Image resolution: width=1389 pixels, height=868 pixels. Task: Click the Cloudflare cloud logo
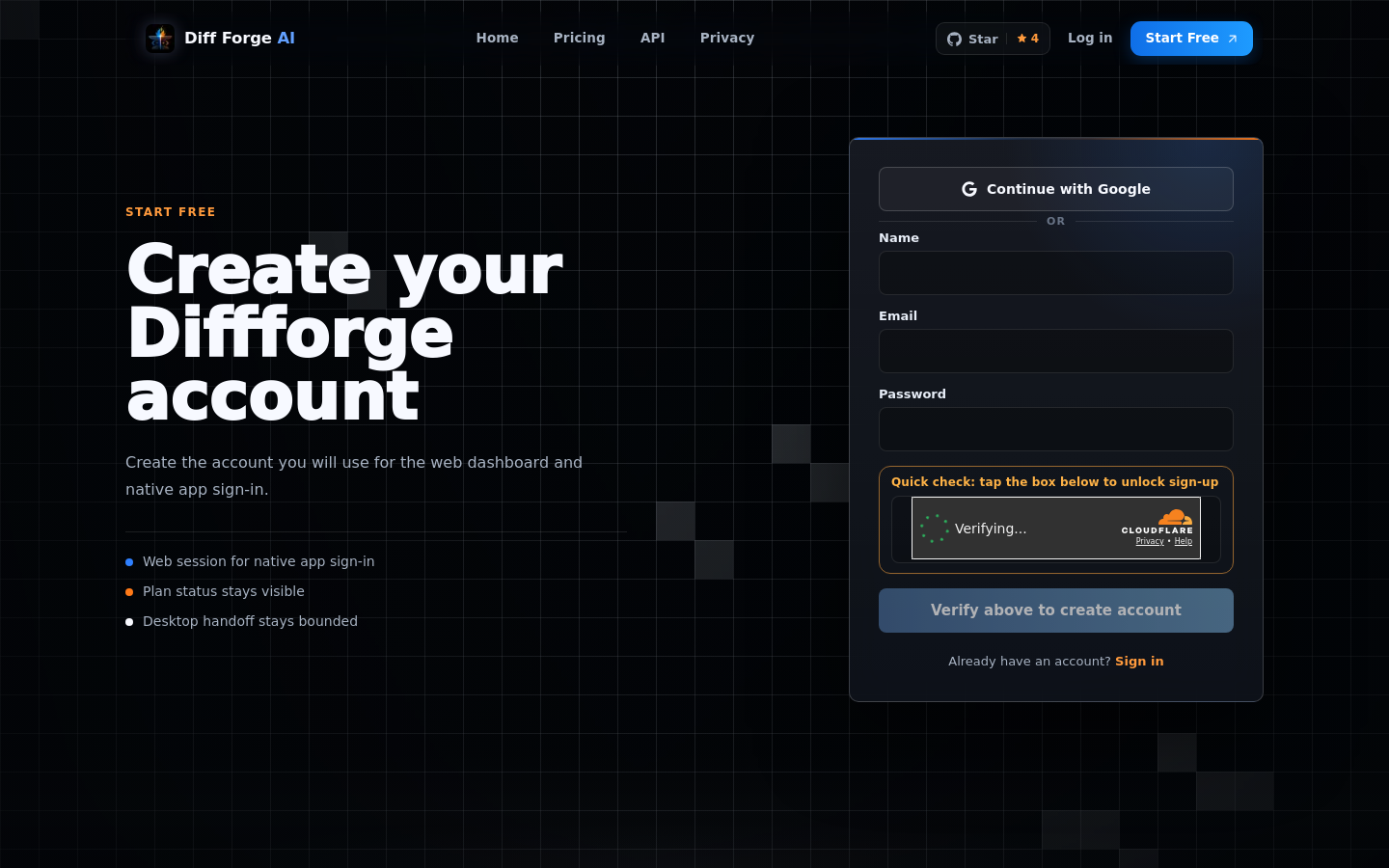point(1175,517)
